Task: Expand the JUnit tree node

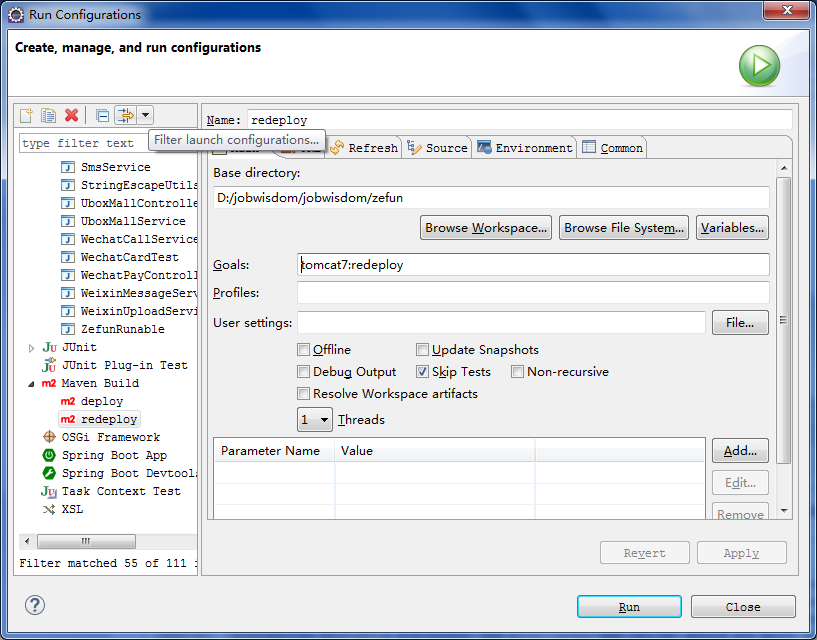Action: pyautogui.click(x=31, y=347)
